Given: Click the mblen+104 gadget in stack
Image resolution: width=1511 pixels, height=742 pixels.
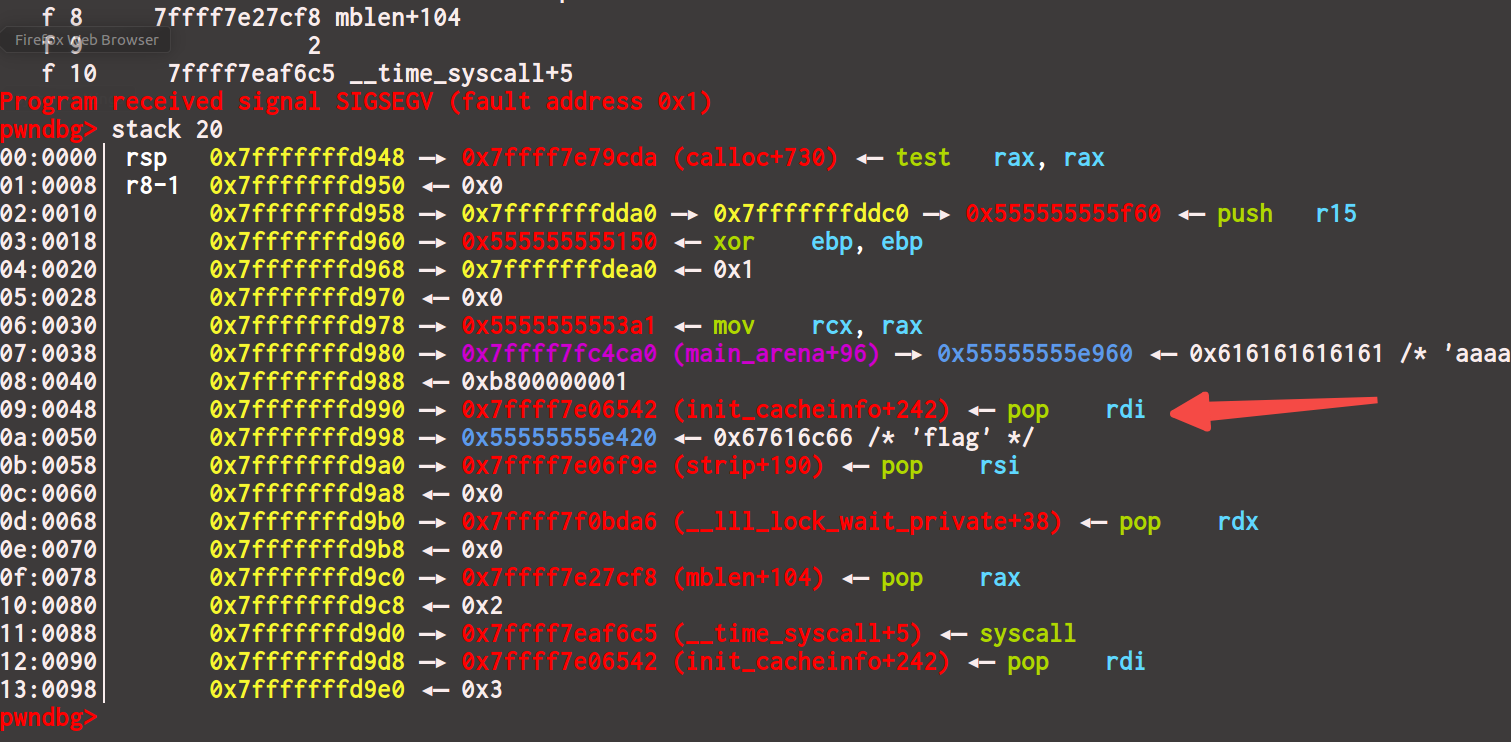Looking at the screenshot, I should 642,578.
